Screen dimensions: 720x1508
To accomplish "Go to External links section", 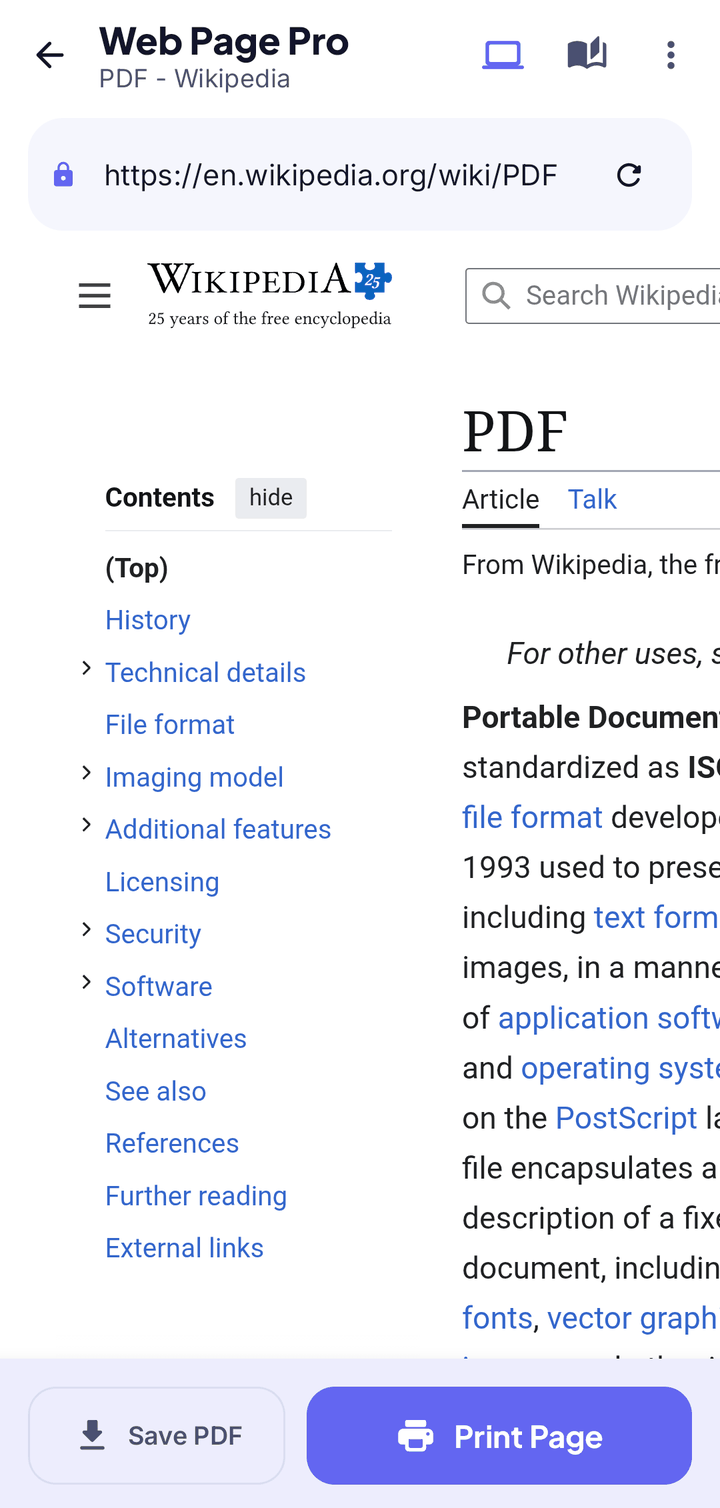I will tap(185, 1248).
